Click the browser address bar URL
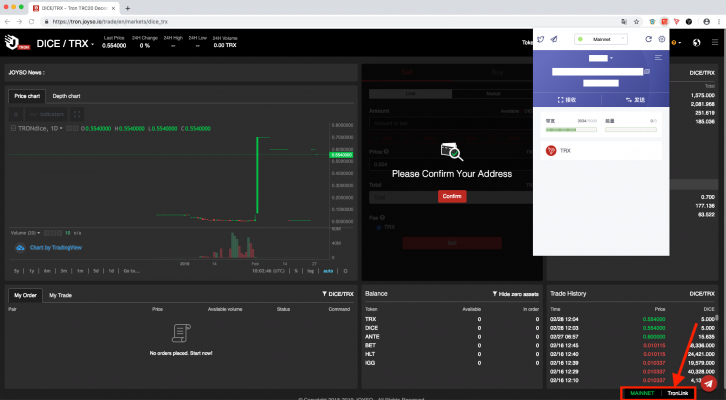 pos(110,21)
